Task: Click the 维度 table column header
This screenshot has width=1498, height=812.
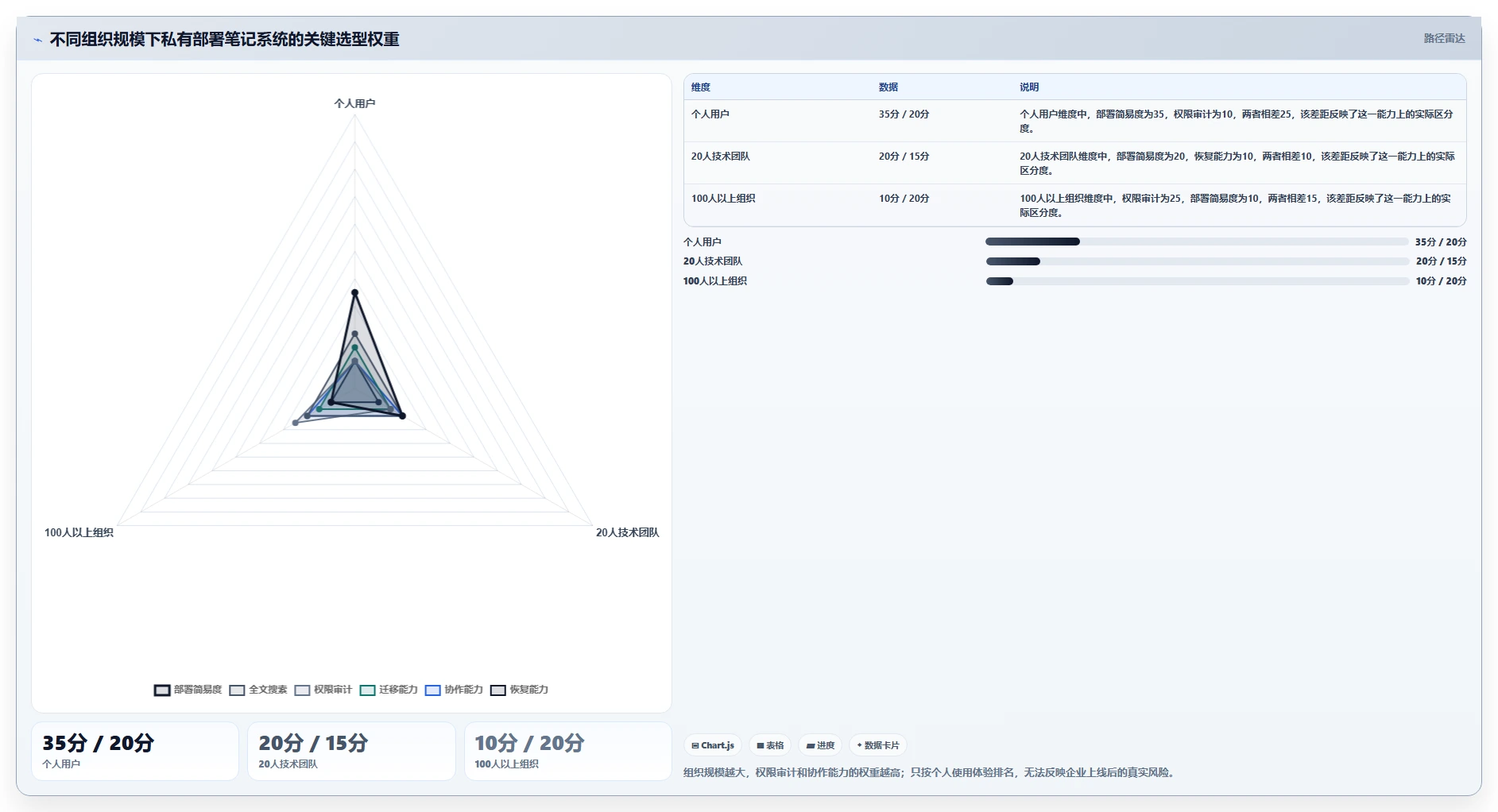Action: pyautogui.click(x=701, y=87)
